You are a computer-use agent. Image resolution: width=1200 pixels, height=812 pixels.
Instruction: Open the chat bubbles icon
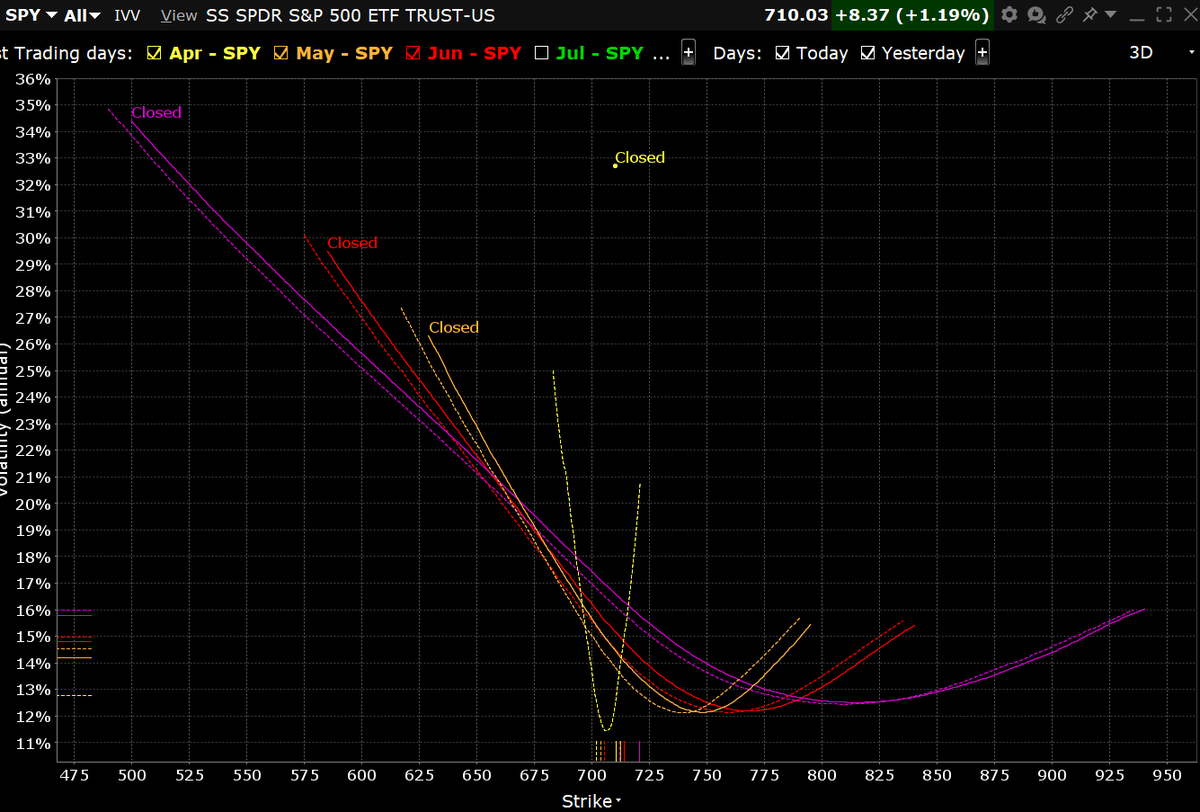tap(1037, 15)
